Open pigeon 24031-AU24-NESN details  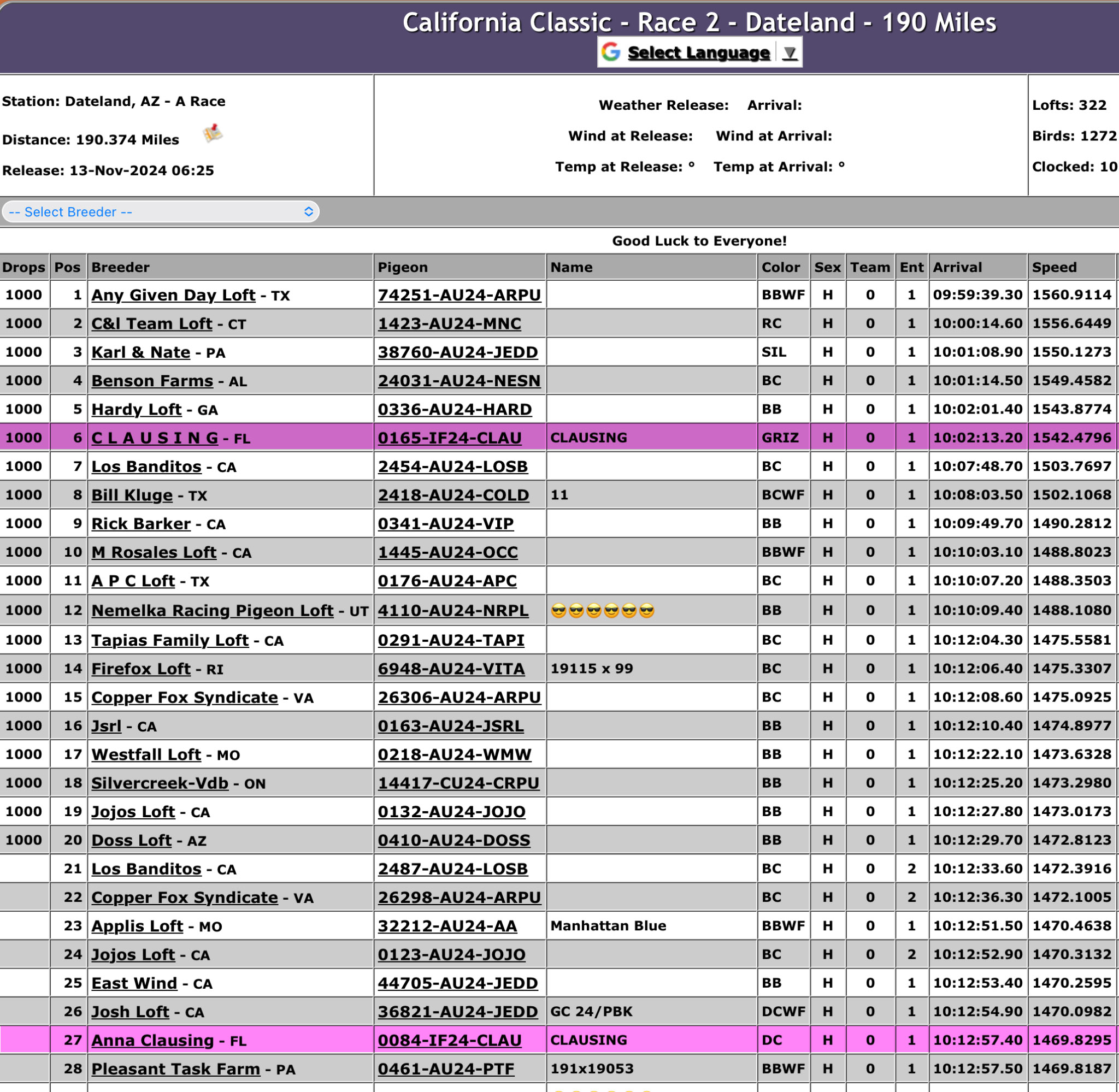[x=459, y=381]
